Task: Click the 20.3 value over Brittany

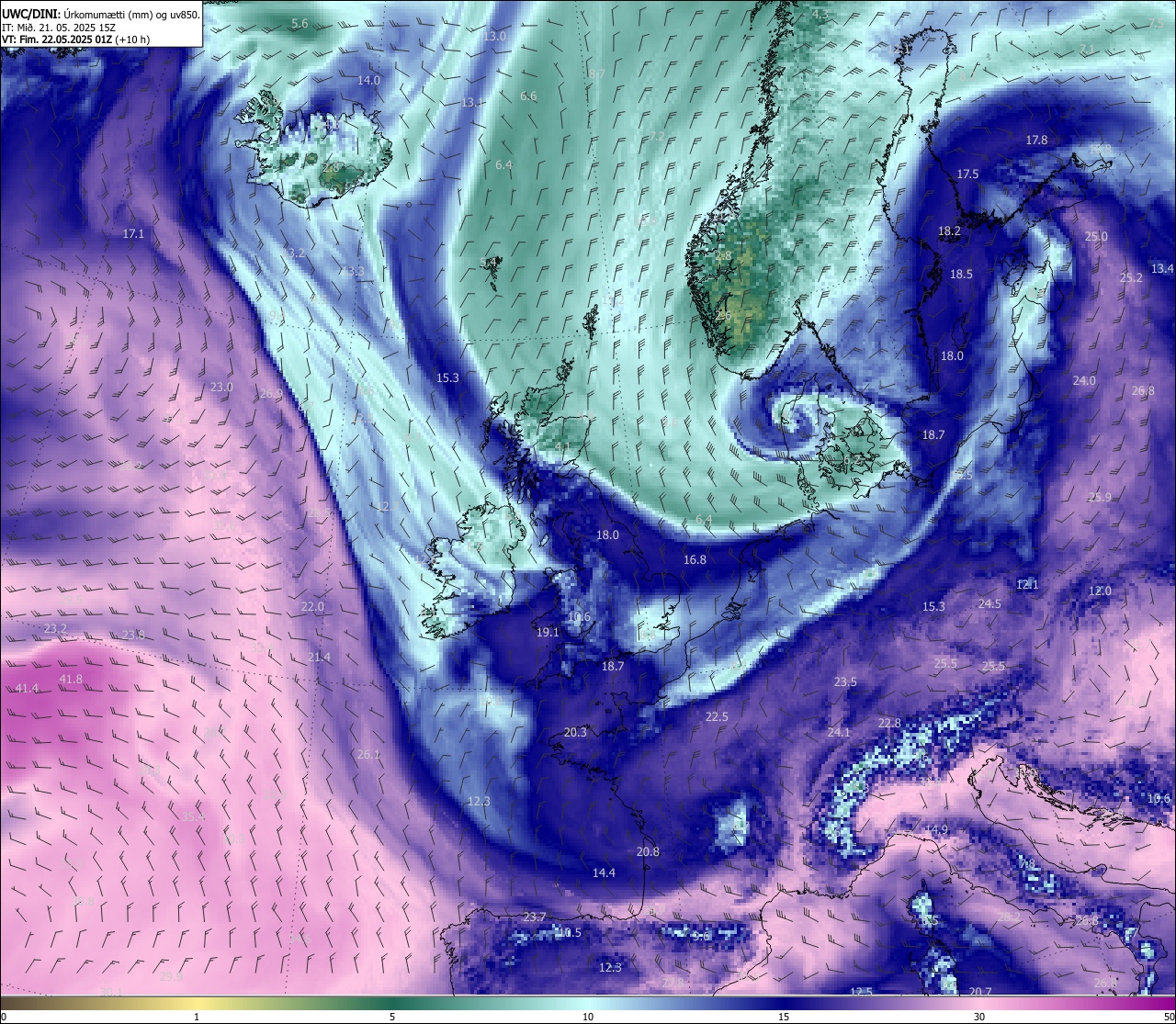Action: [x=575, y=732]
